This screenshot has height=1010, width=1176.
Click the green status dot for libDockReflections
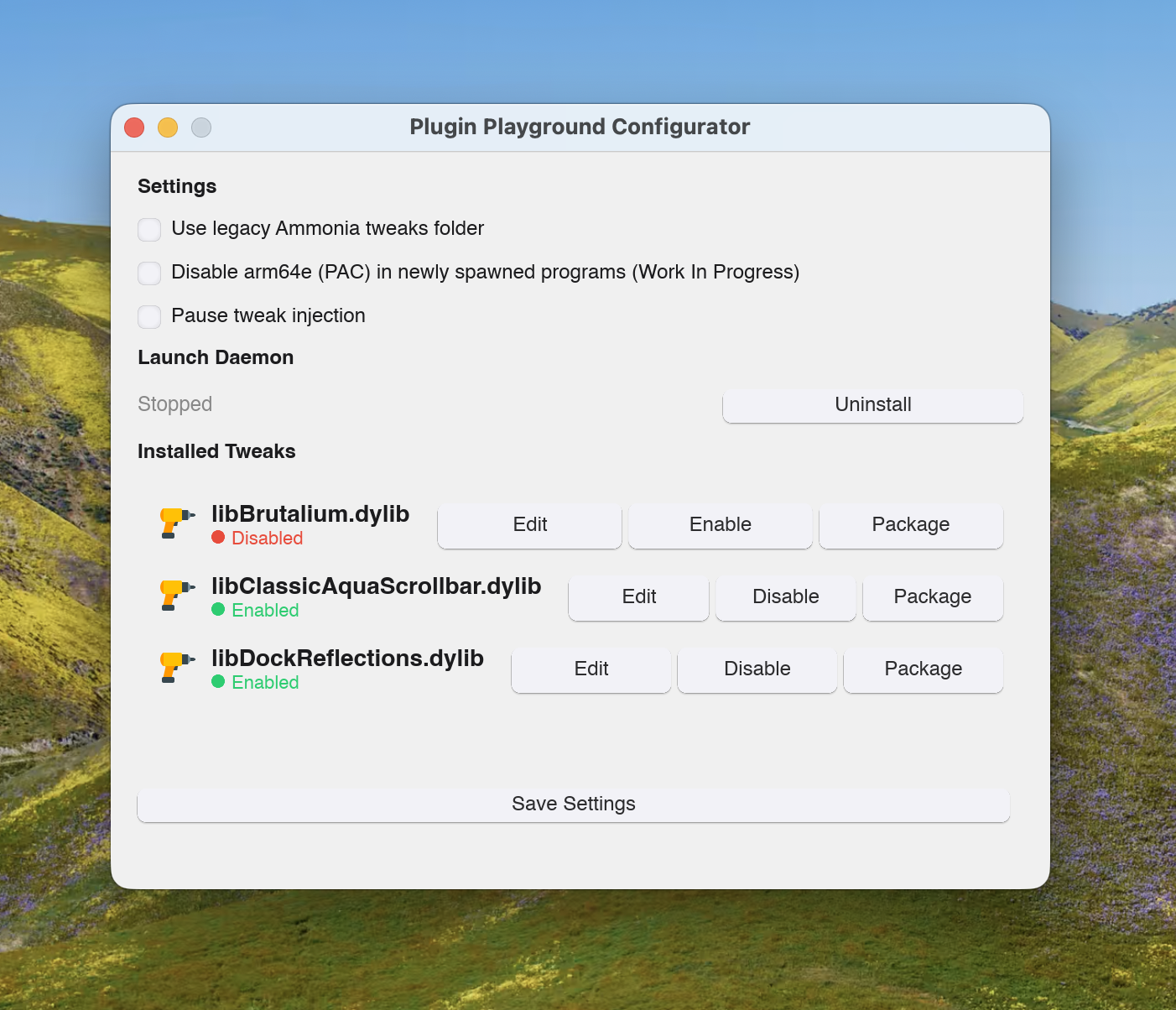pyautogui.click(x=218, y=682)
